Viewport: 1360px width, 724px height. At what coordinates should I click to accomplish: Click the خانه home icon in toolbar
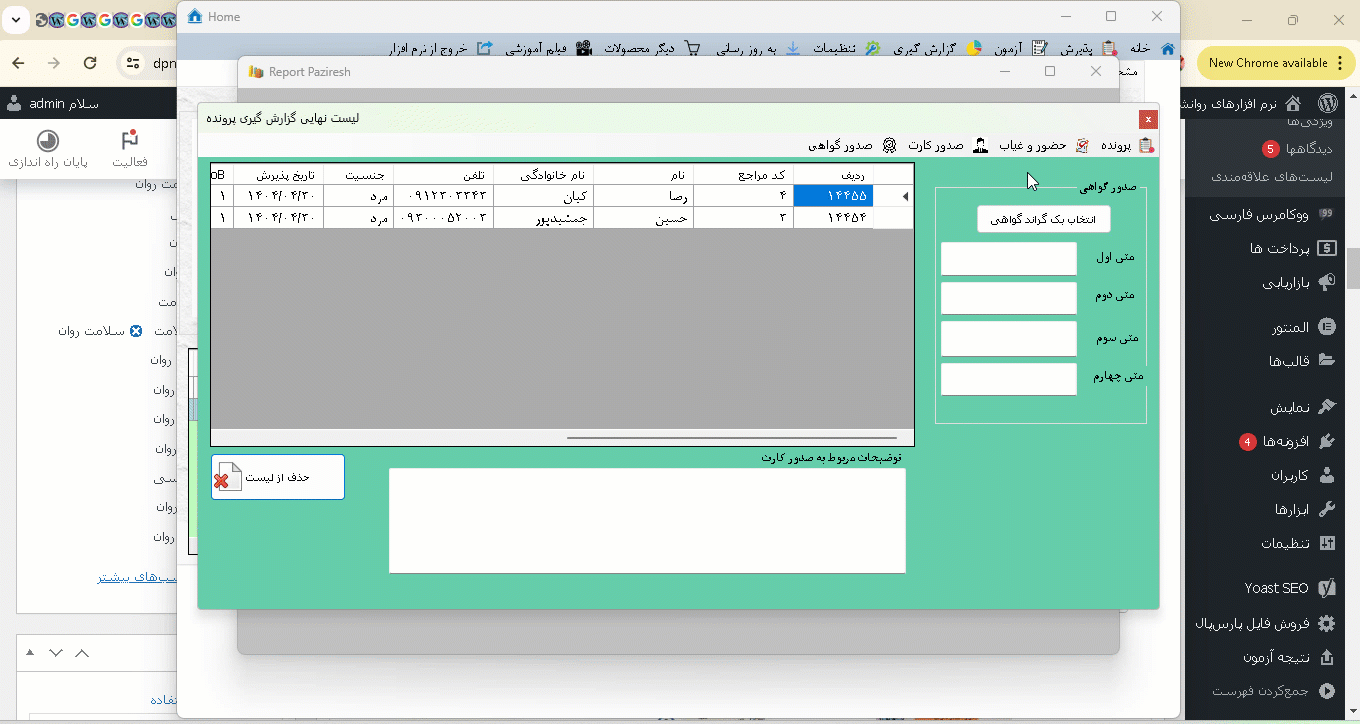pyautogui.click(x=1167, y=48)
